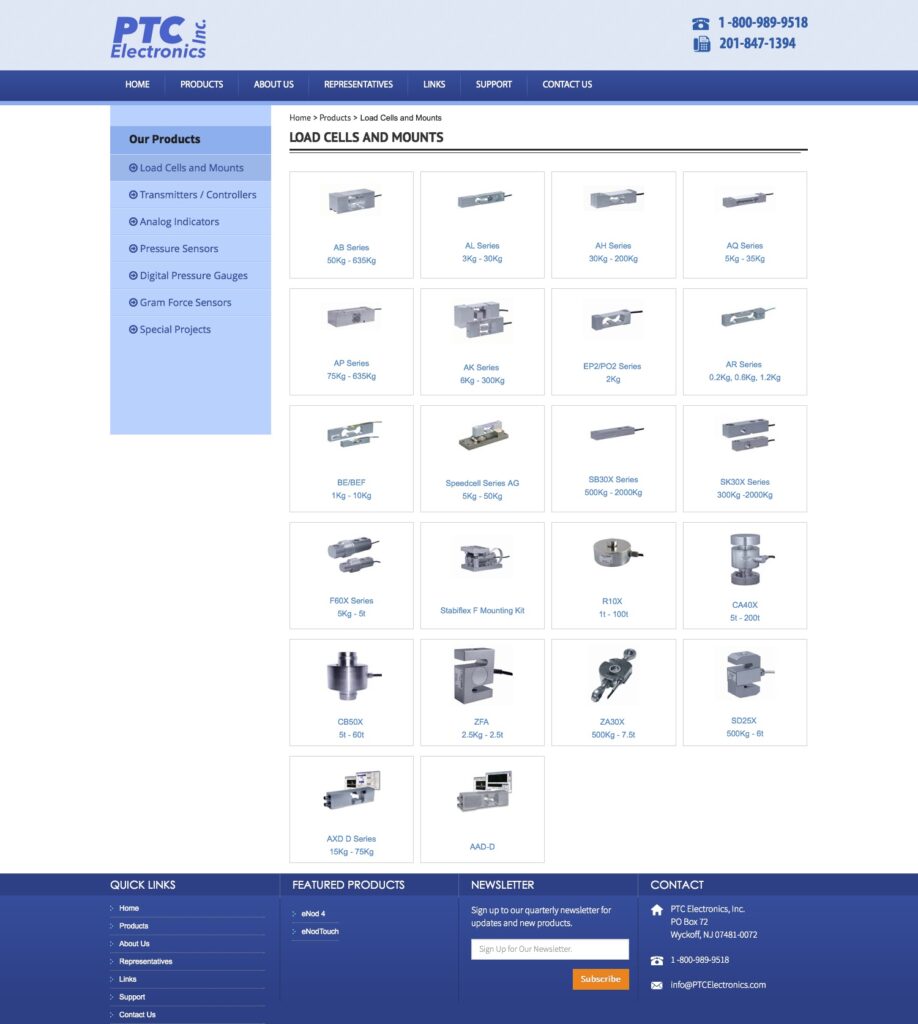
Task: Select Gram Force Sensors in the sidebar
Action: [185, 303]
